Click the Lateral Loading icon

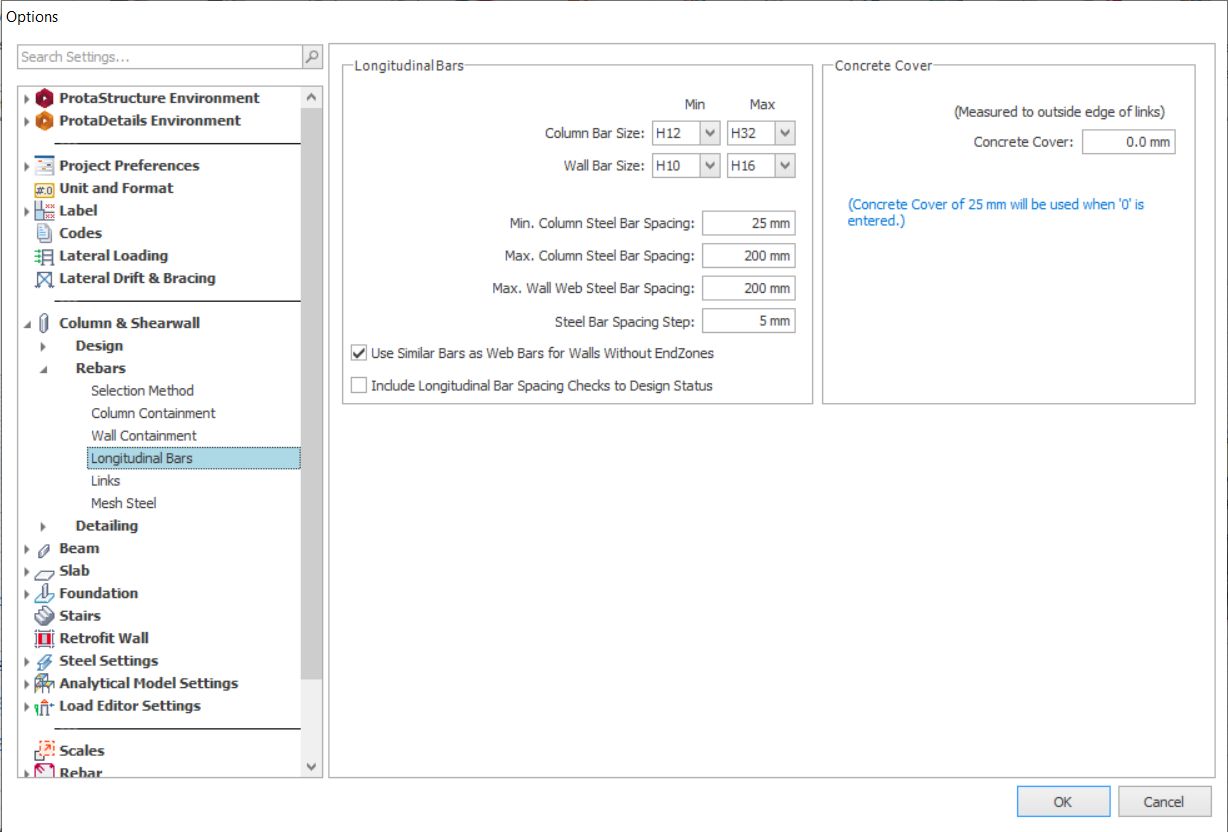coord(44,256)
